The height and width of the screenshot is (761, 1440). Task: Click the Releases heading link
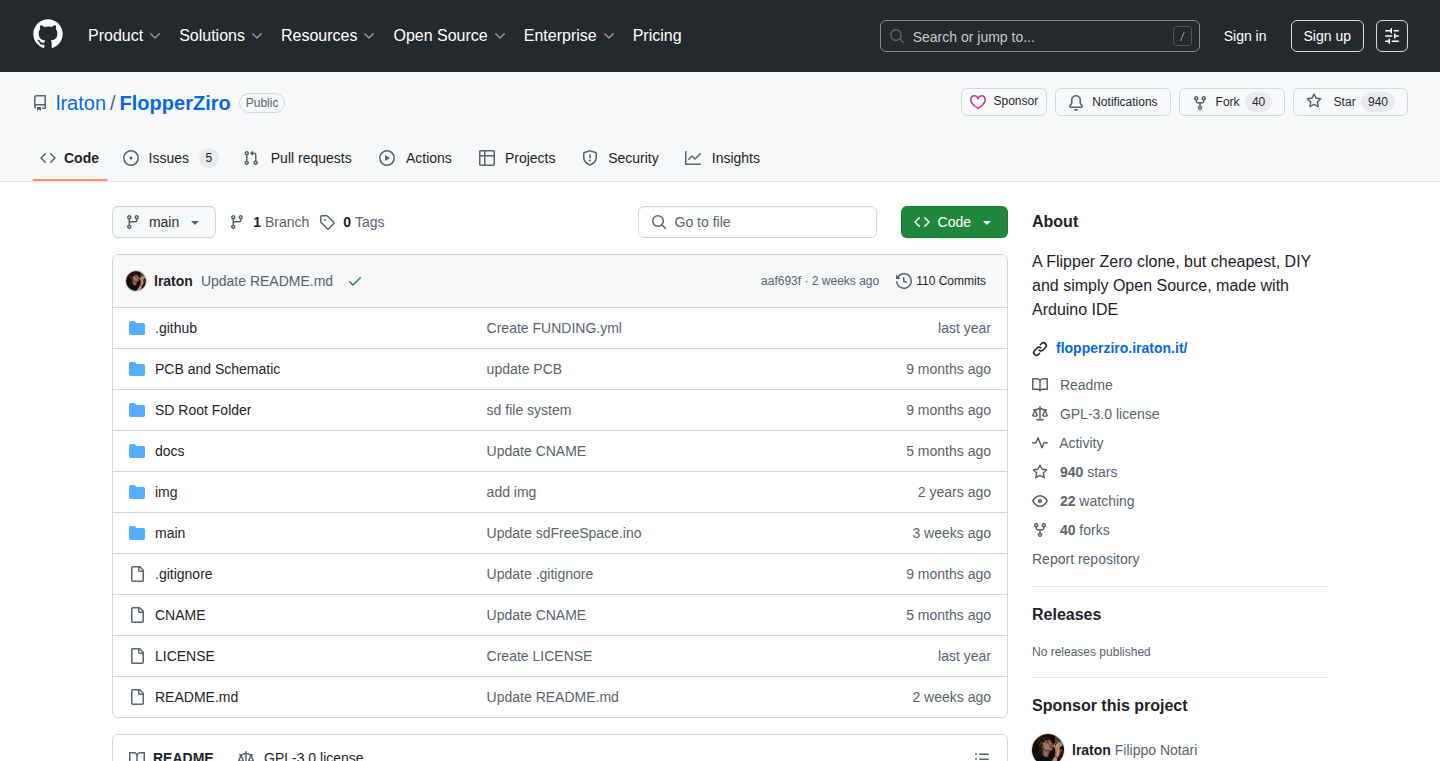[1067, 615]
